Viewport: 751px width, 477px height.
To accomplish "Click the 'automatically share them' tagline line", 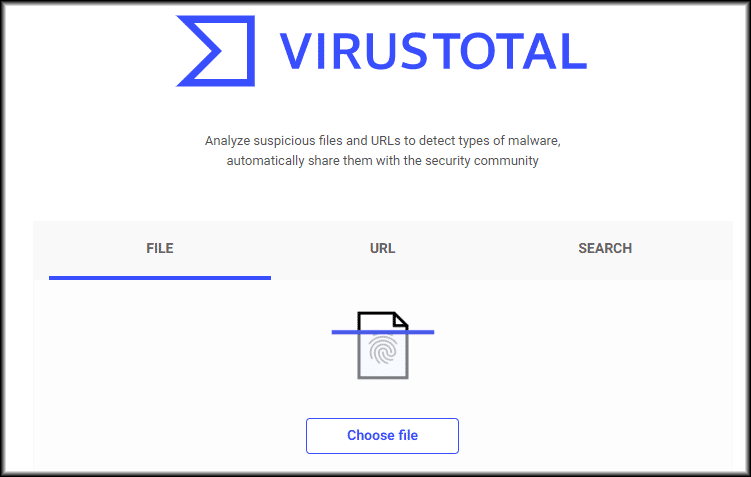I will point(382,160).
